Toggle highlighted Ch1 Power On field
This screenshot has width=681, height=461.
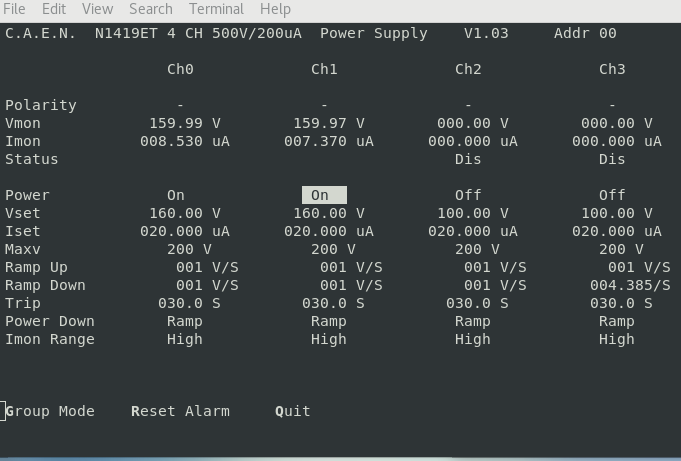(x=324, y=195)
